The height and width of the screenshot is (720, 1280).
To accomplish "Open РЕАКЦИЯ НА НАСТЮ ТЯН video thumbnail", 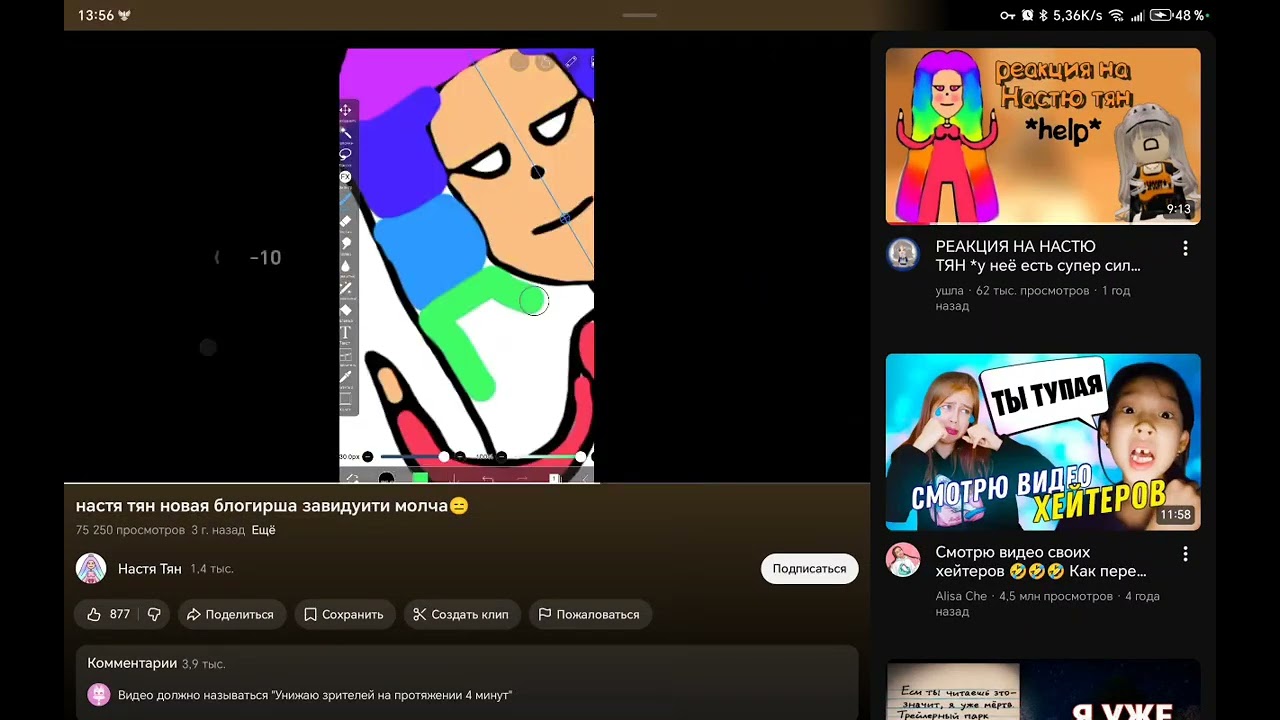I will 1043,136.
